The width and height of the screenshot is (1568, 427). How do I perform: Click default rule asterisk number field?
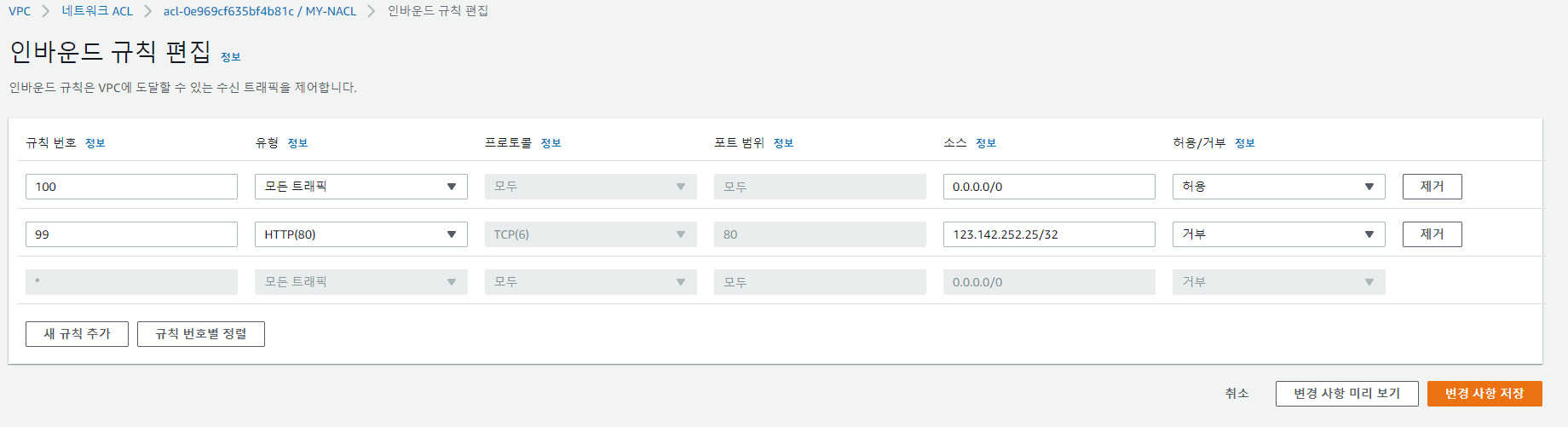point(131,282)
